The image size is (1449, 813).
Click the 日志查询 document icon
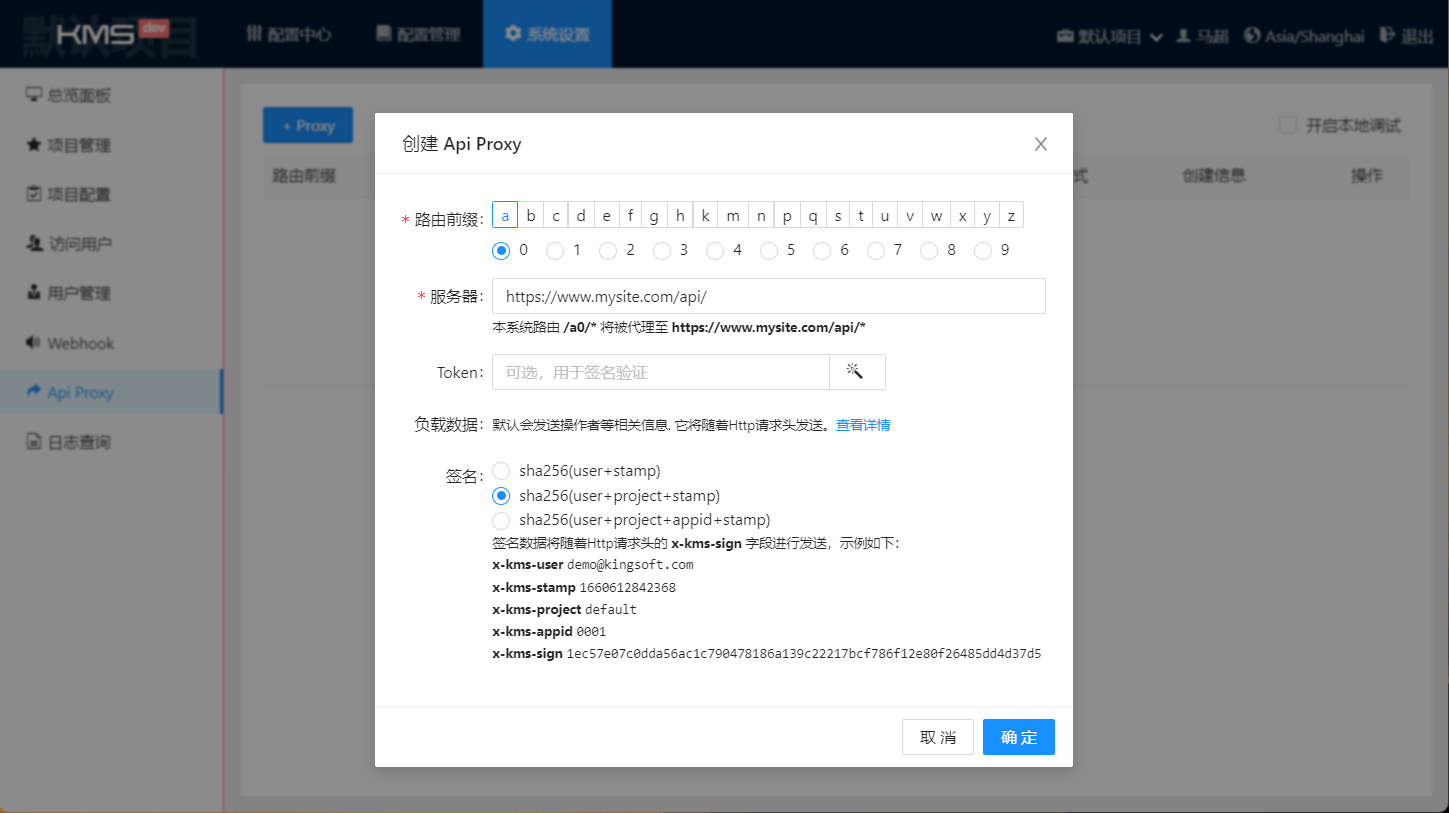click(x=33, y=442)
